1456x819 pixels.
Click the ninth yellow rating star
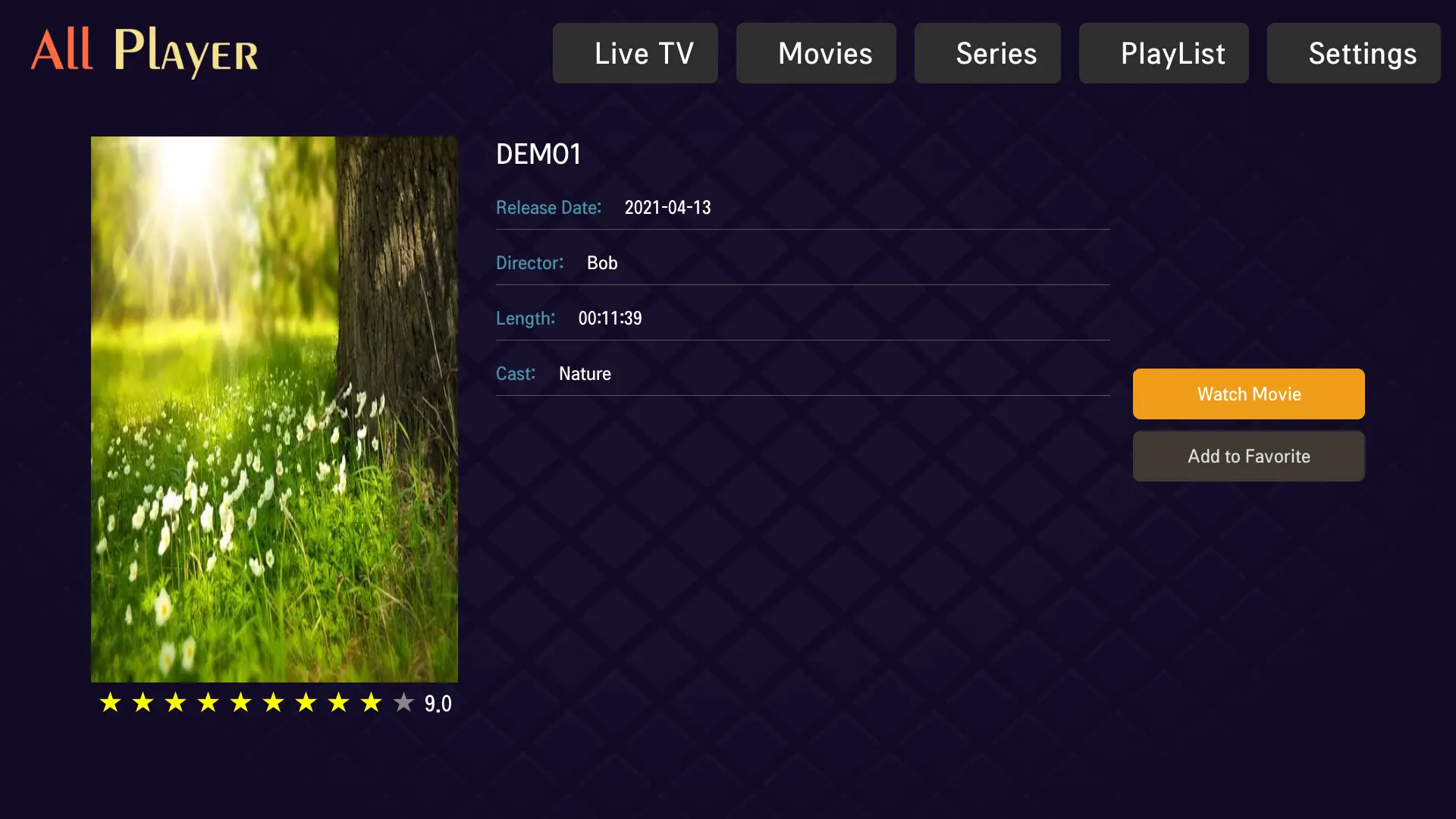coord(371,702)
